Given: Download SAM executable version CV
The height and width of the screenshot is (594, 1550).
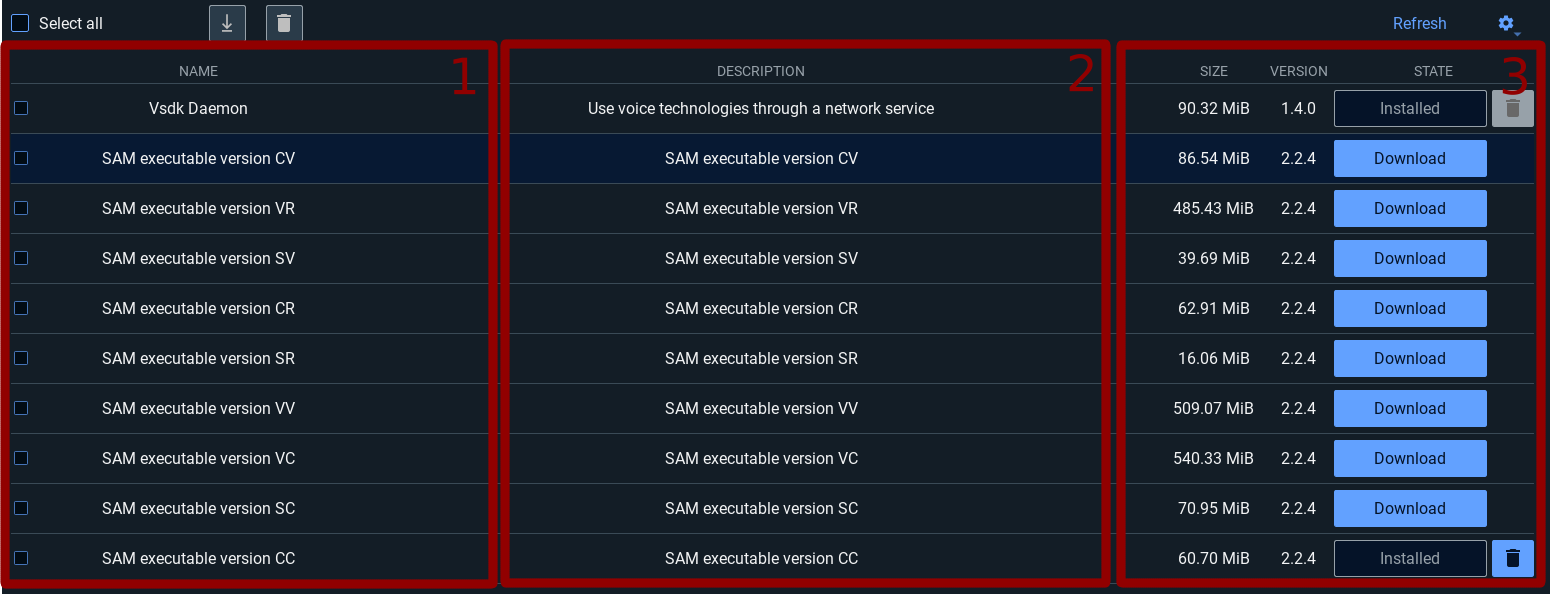Looking at the screenshot, I should [x=1409, y=159].
